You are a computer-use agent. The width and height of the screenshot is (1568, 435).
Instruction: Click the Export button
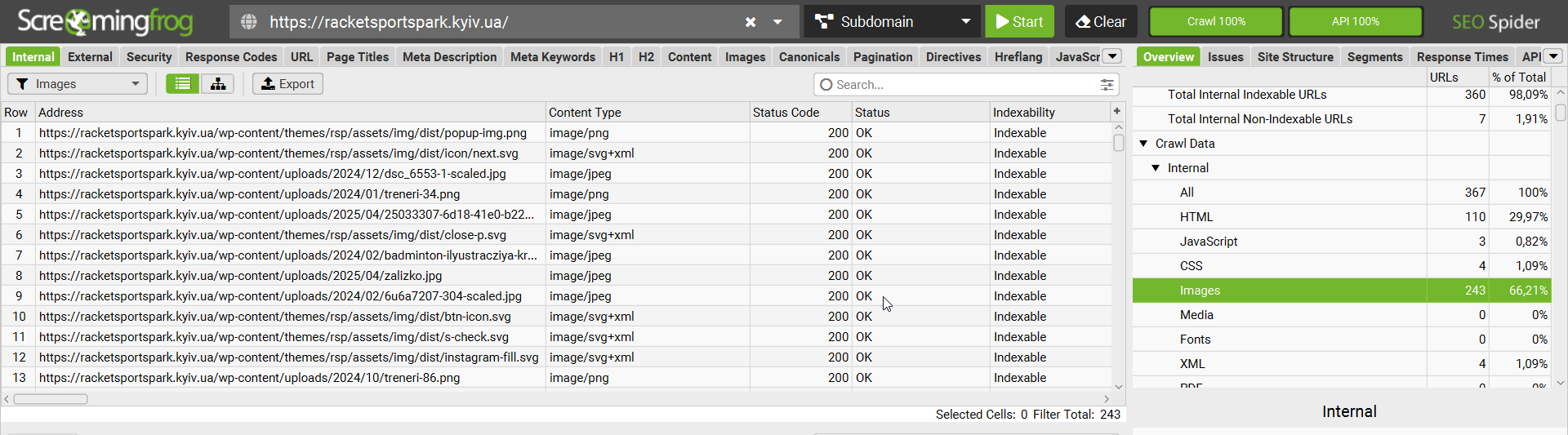coord(287,84)
